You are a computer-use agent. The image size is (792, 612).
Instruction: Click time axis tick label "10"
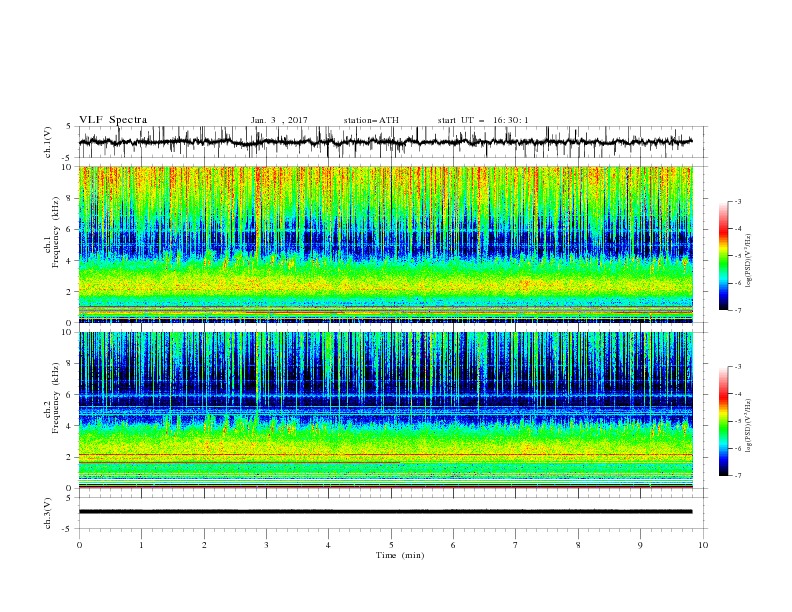coord(703,545)
